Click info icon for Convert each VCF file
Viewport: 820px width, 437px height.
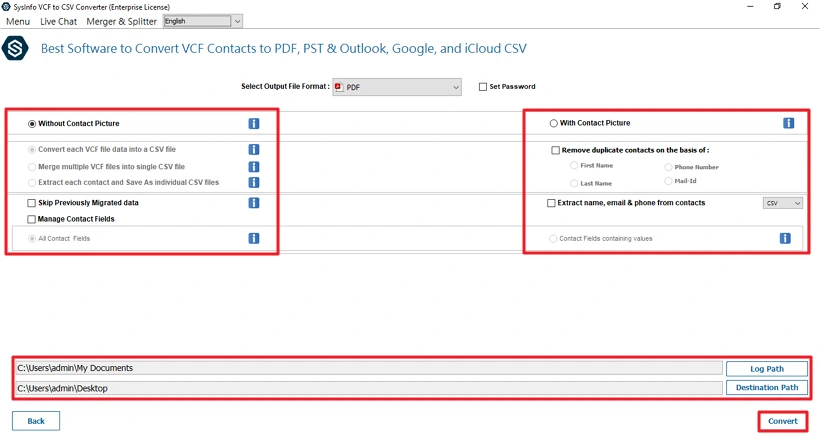[x=254, y=150]
